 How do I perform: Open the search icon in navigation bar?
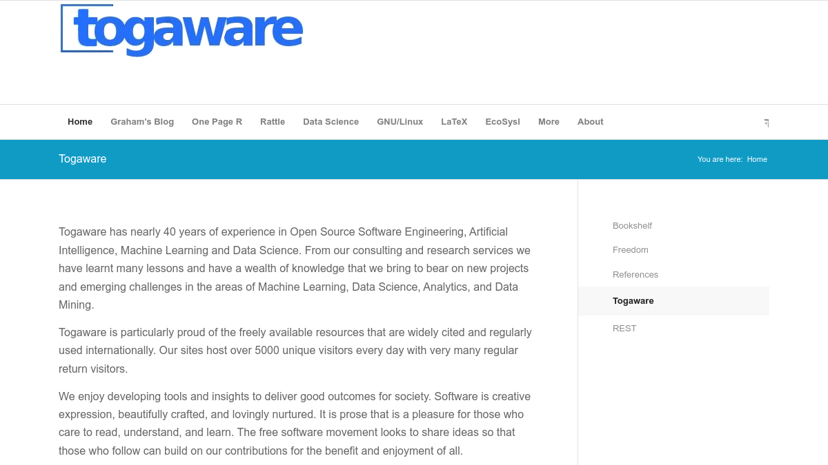[x=766, y=122]
